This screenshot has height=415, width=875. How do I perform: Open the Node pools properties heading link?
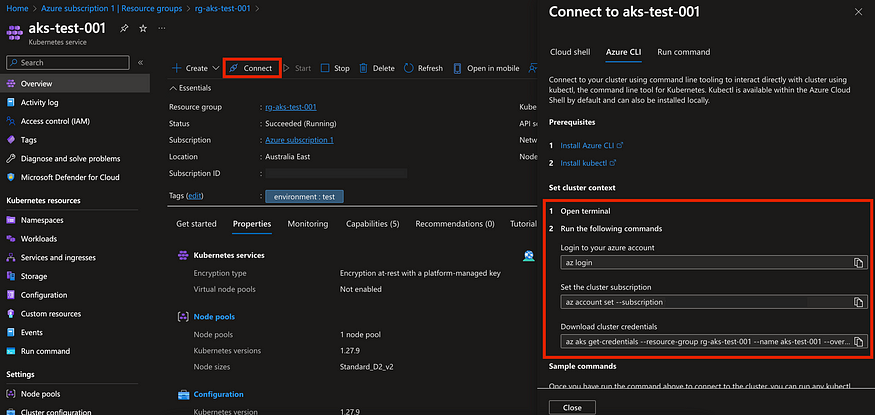click(x=214, y=317)
